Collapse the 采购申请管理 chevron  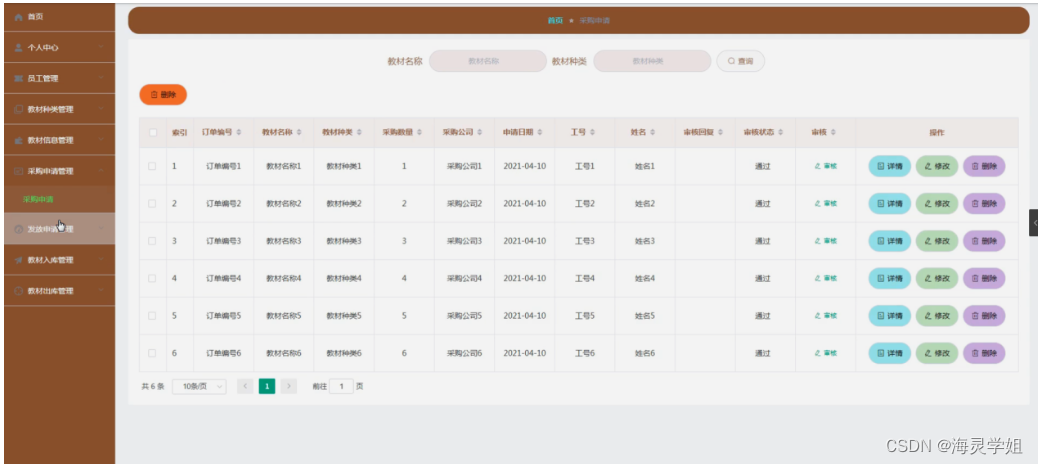coord(101,171)
